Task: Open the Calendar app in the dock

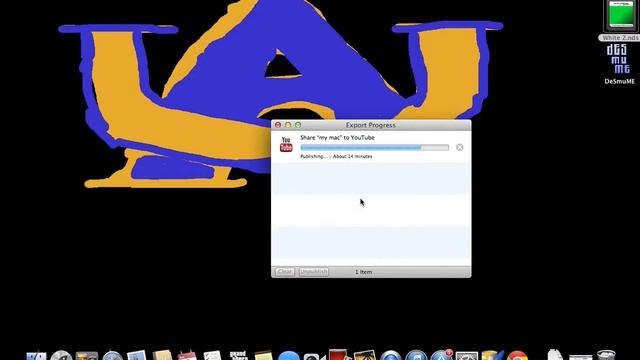Action: [187, 355]
